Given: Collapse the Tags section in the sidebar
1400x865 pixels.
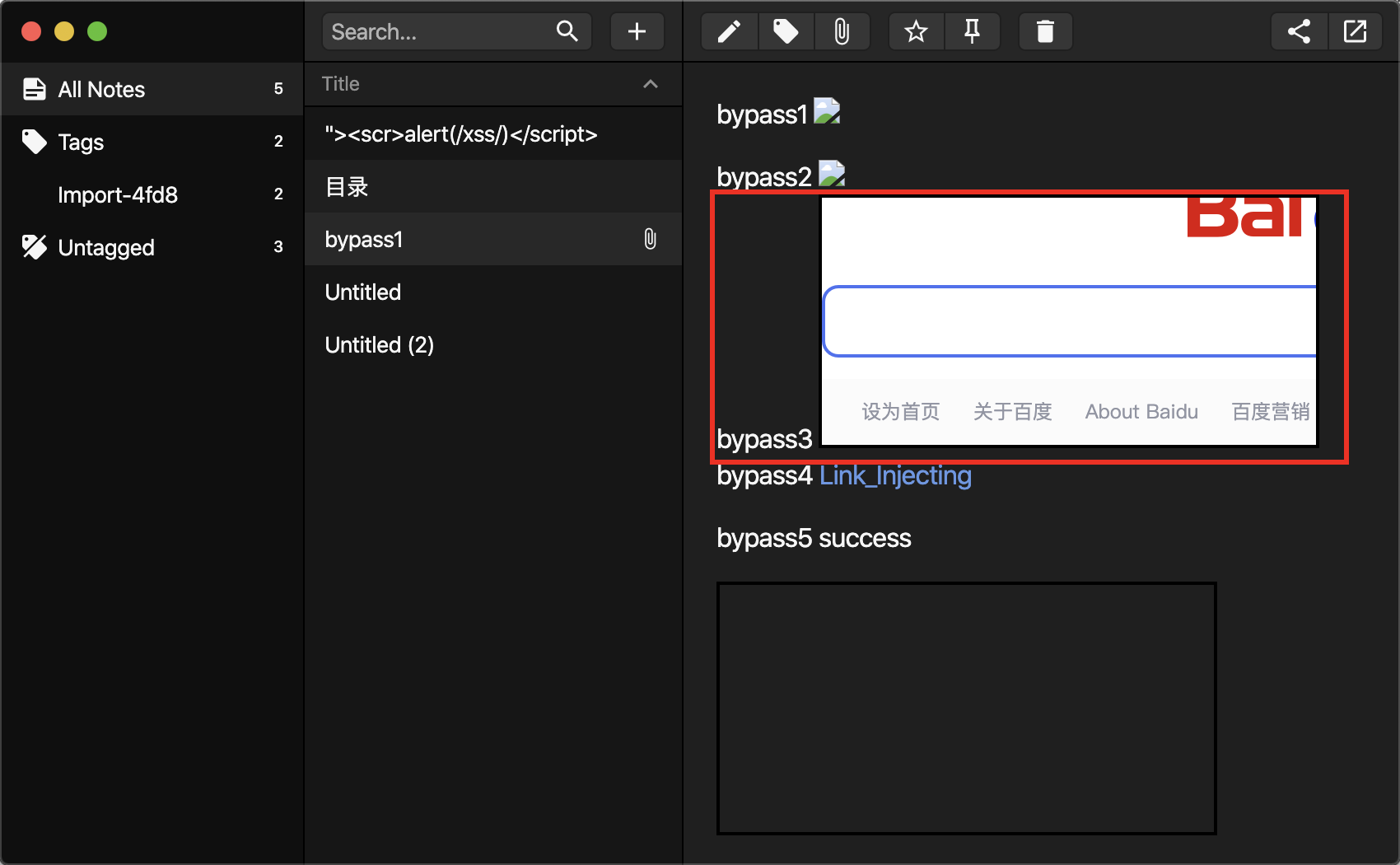Looking at the screenshot, I should [x=35, y=141].
